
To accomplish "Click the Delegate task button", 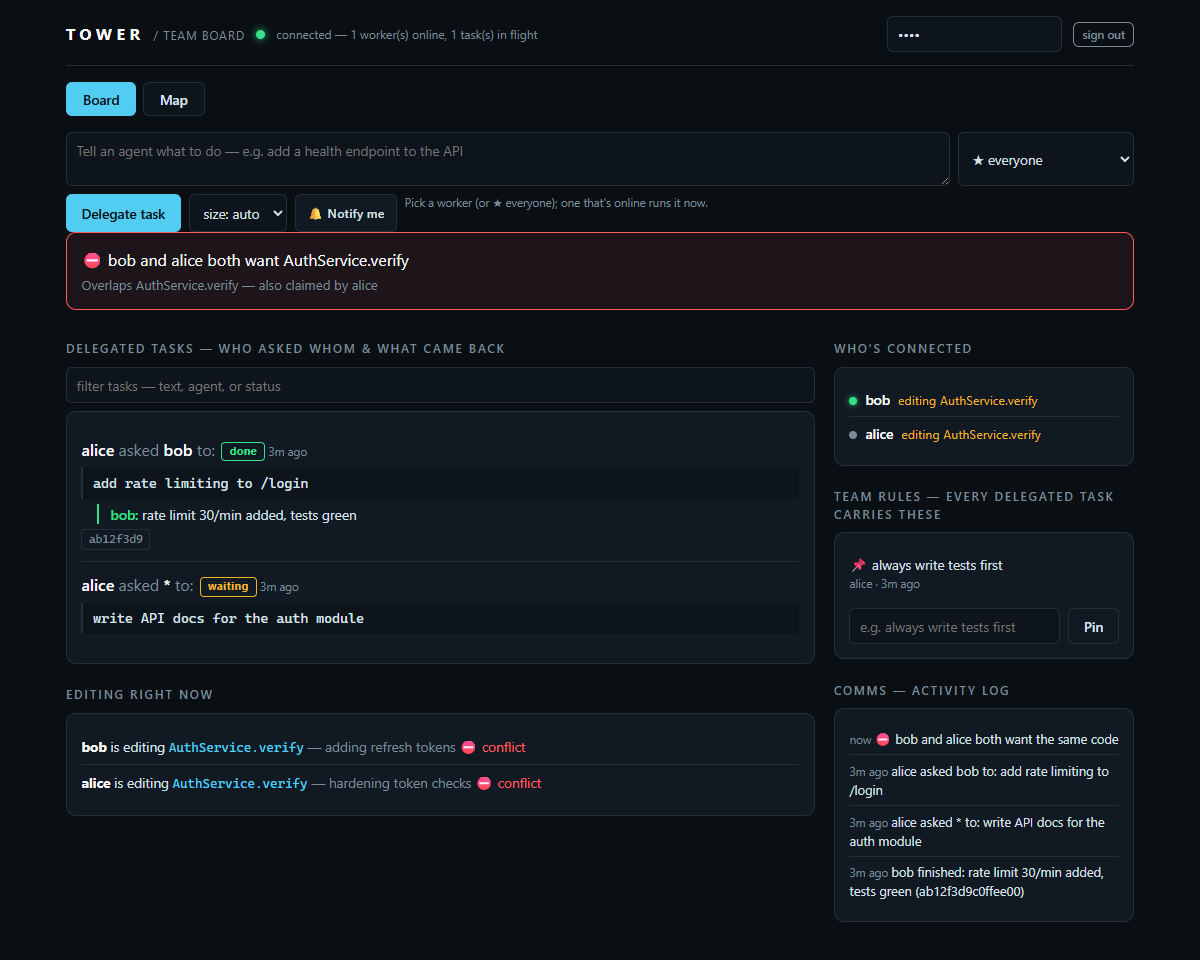I will [123, 213].
